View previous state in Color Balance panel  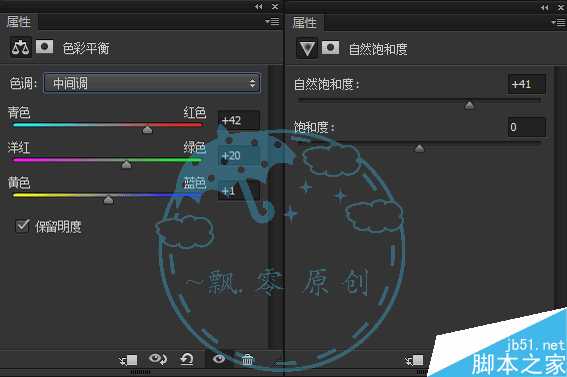pos(158,359)
